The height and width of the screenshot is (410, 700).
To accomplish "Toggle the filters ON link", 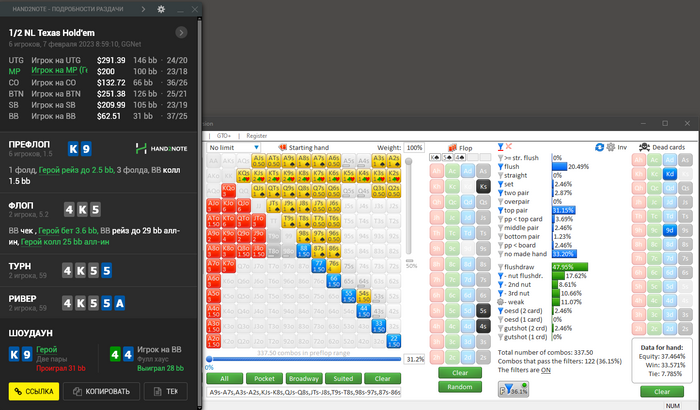I will pyautogui.click(x=546, y=370).
